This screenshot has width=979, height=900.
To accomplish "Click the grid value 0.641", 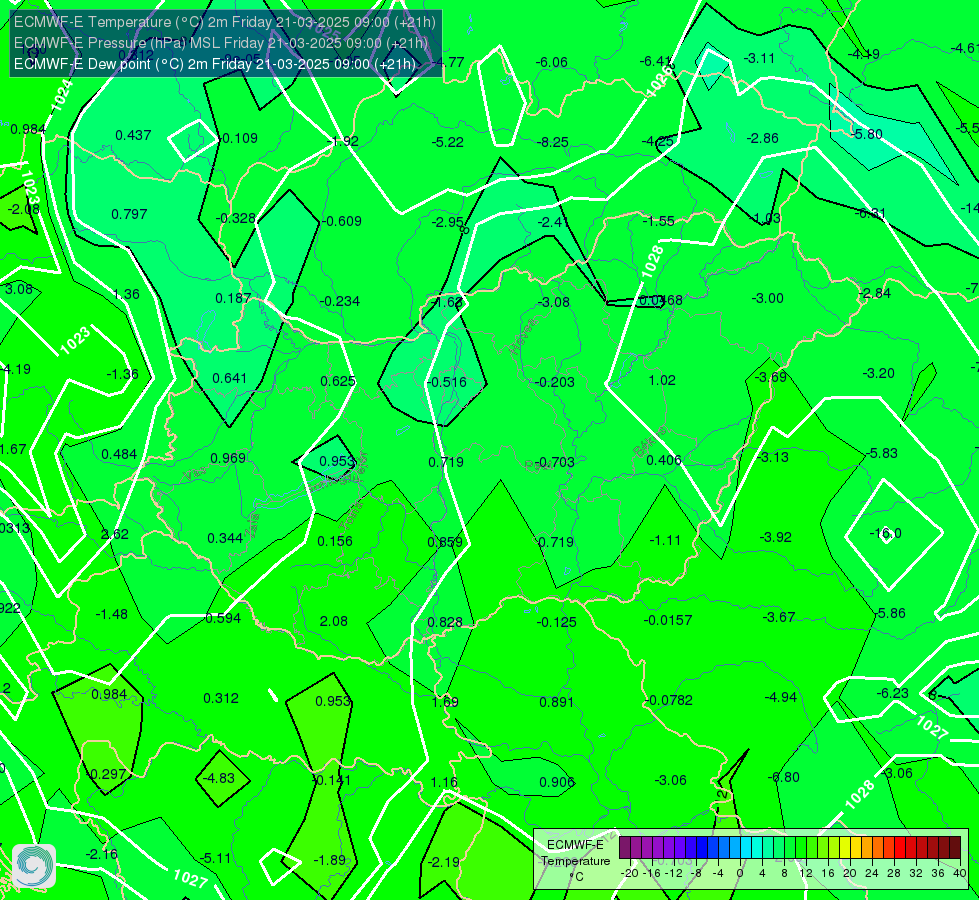I will tap(229, 378).
